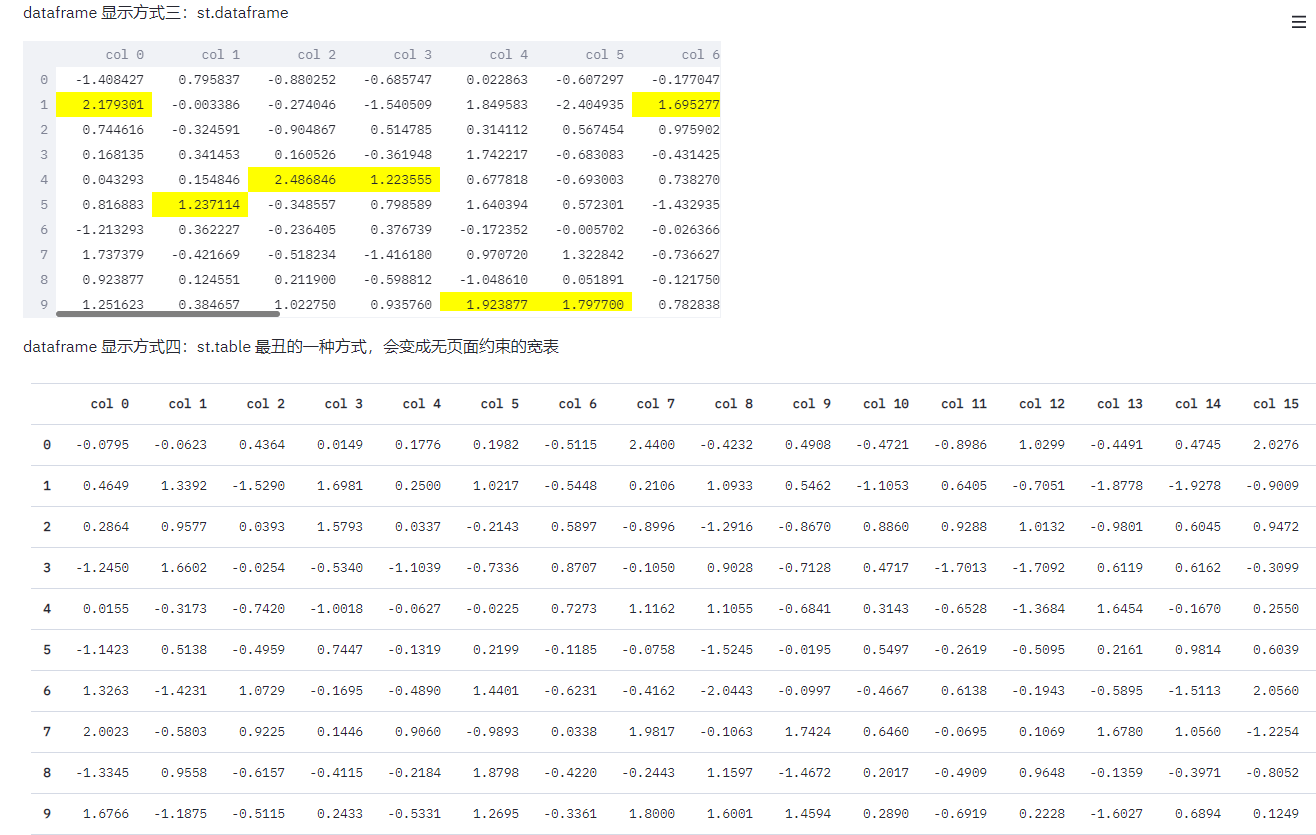Click value -1.2254 in st.table

click(1272, 732)
